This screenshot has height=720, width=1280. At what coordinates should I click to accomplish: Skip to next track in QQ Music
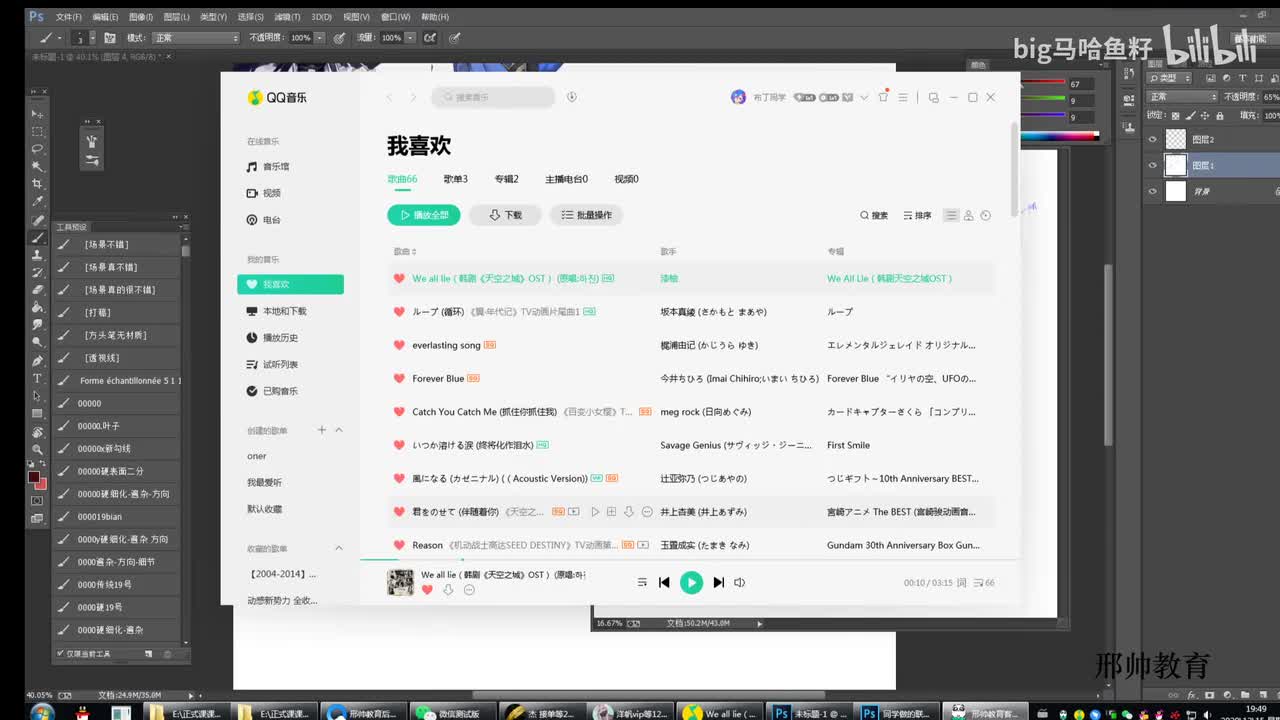point(718,582)
